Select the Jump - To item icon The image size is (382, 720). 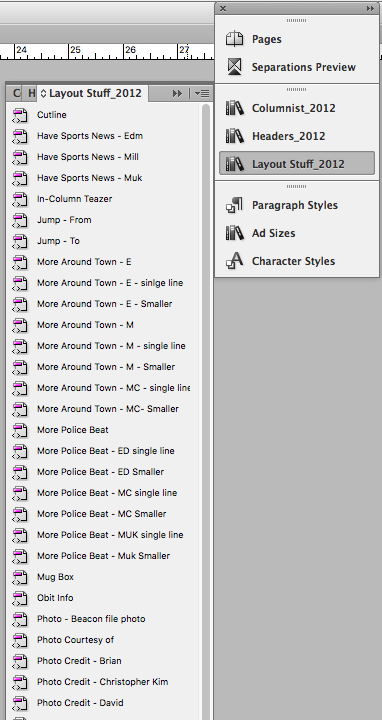20,241
